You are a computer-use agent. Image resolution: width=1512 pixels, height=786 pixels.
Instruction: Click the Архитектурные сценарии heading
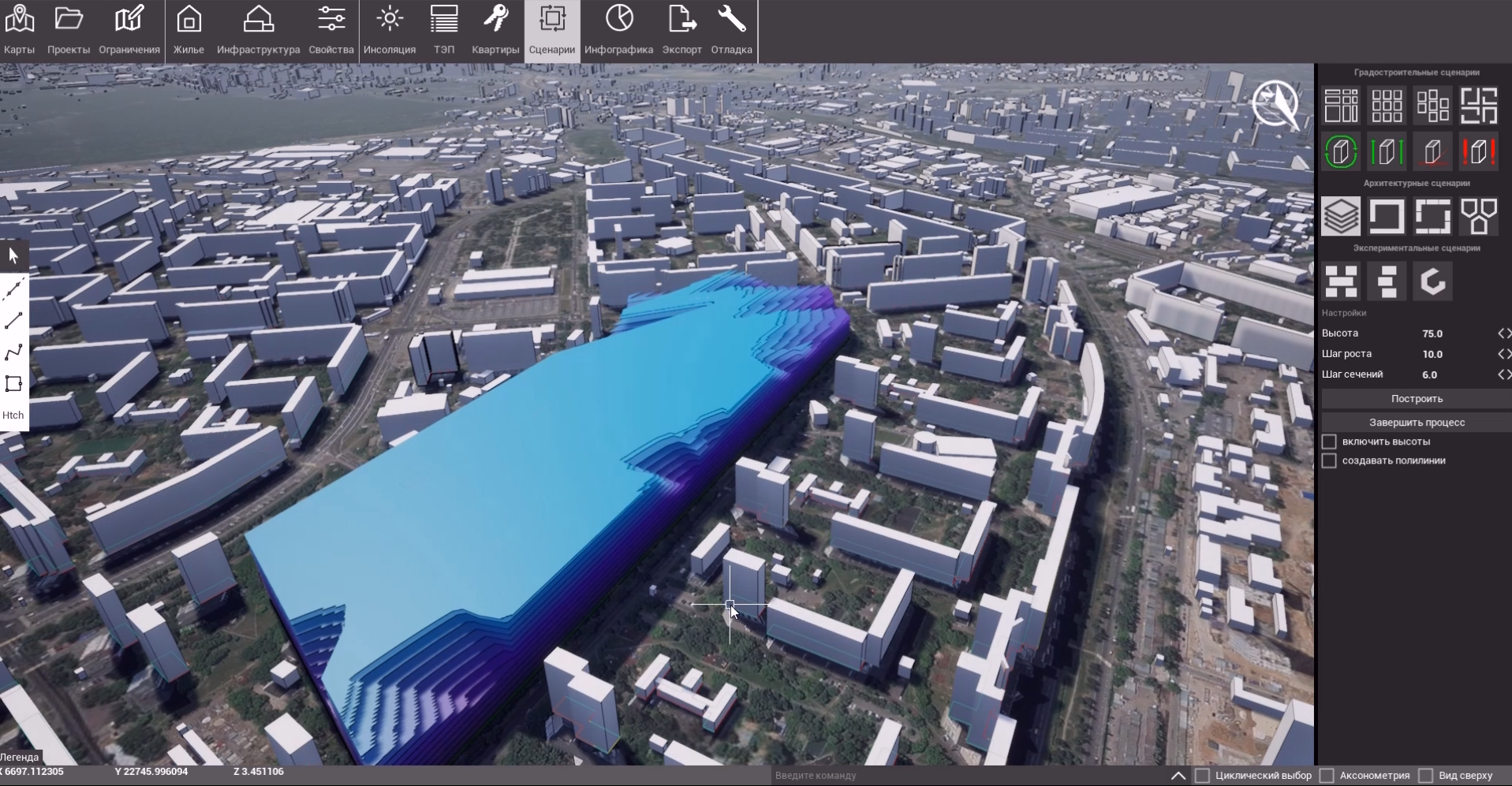[1417, 183]
